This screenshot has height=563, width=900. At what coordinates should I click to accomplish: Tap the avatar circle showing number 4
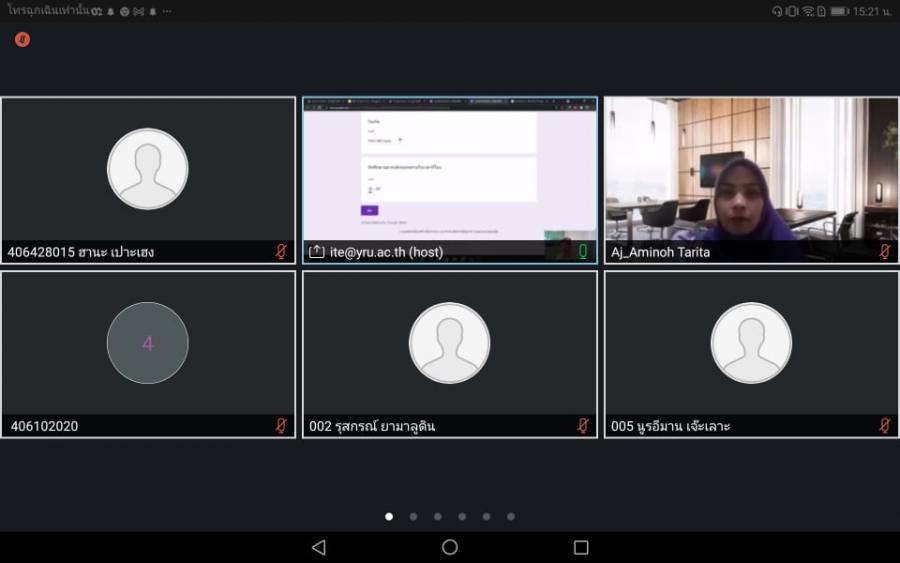click(148, 343)
